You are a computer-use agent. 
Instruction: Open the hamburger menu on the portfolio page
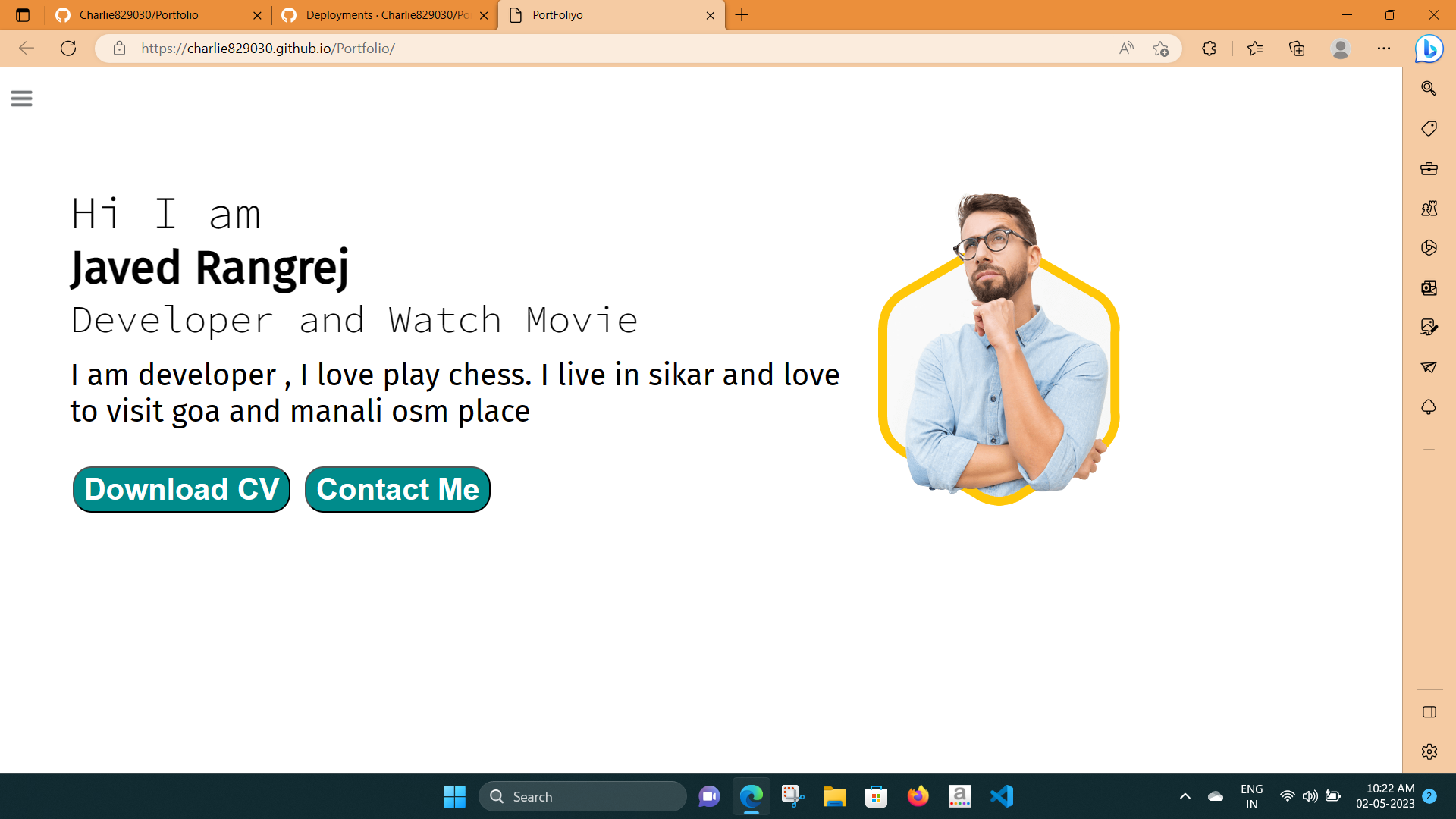point(21,99)
